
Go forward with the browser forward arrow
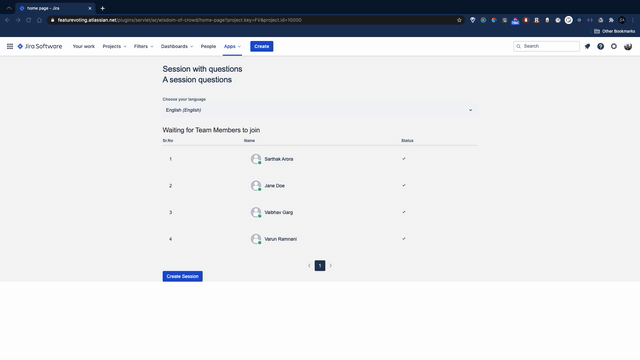pos(18,20)
